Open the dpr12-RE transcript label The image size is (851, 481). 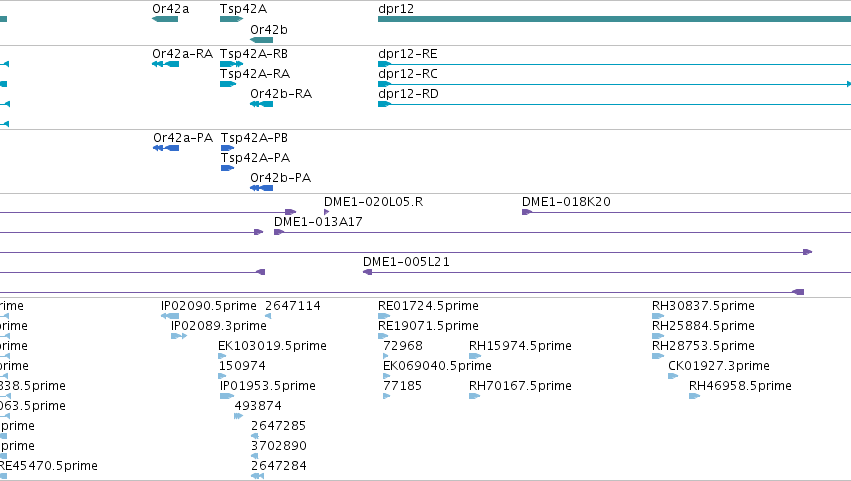pos(408,54)
